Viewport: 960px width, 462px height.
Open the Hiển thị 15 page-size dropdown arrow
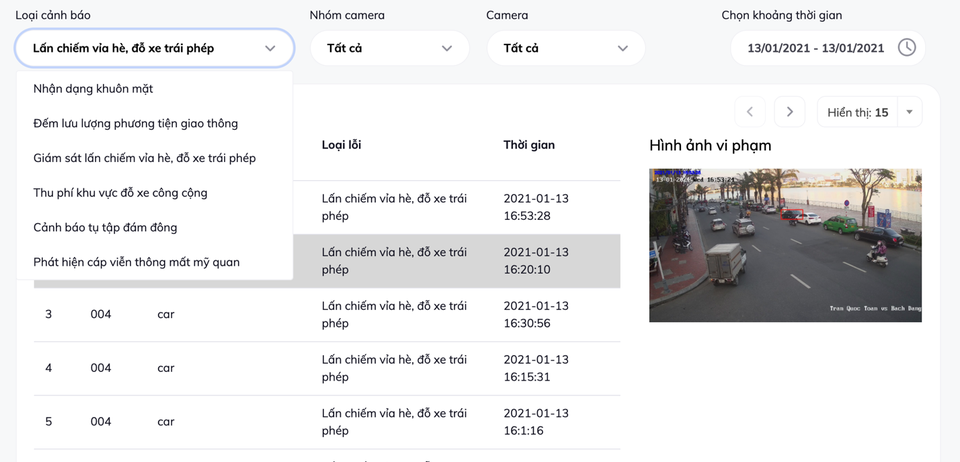(x=909, y=112)
